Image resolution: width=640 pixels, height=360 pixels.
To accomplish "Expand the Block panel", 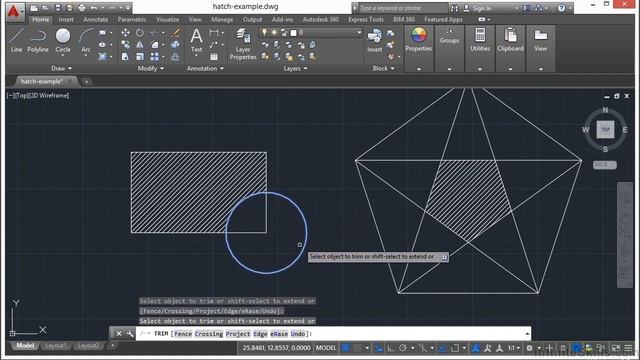I will (383, 68).
